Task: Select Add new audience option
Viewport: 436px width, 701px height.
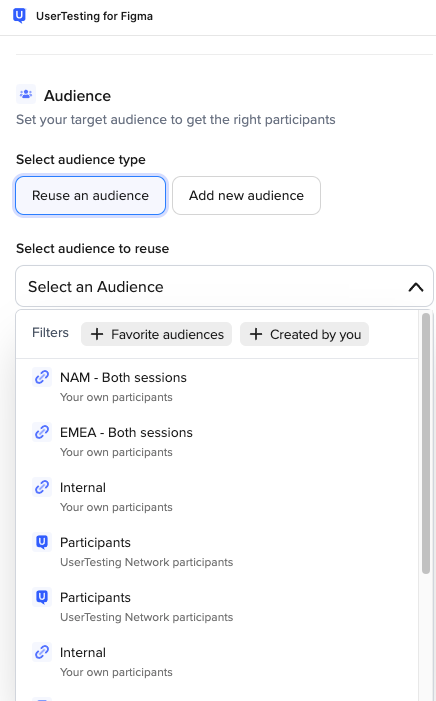Action: pos(246,195)
